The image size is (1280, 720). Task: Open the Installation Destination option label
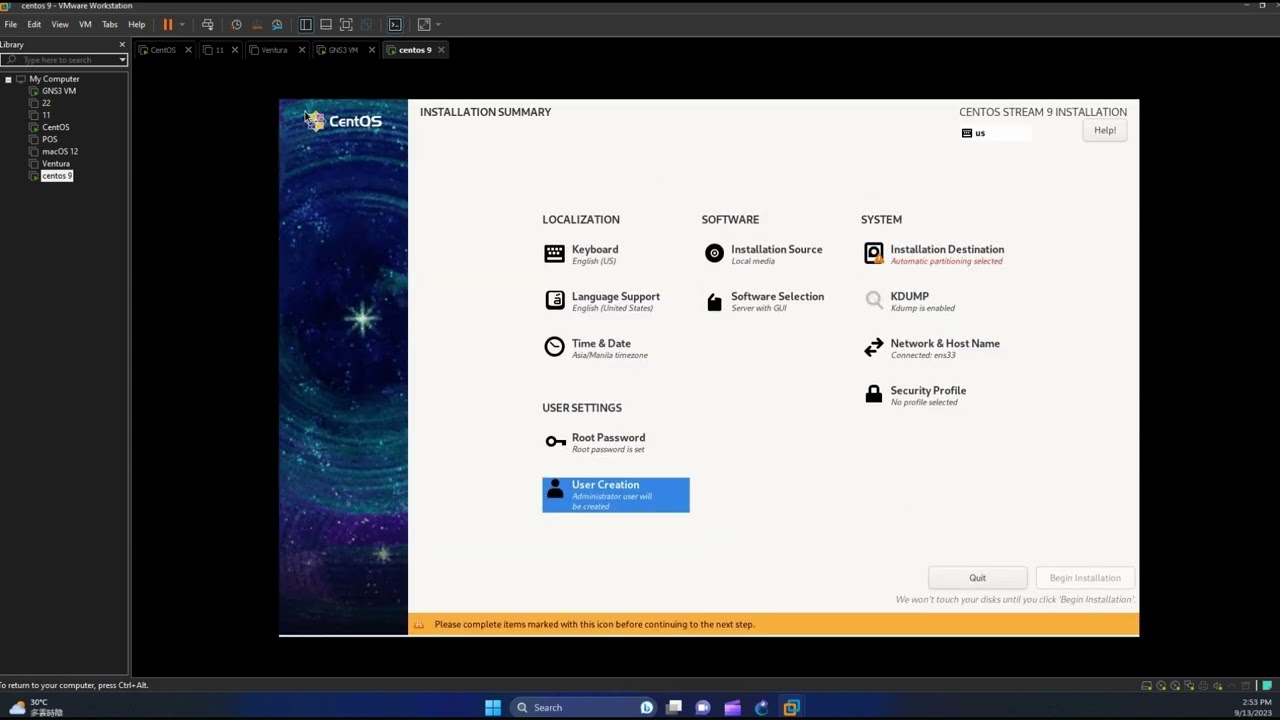[947, 250]
